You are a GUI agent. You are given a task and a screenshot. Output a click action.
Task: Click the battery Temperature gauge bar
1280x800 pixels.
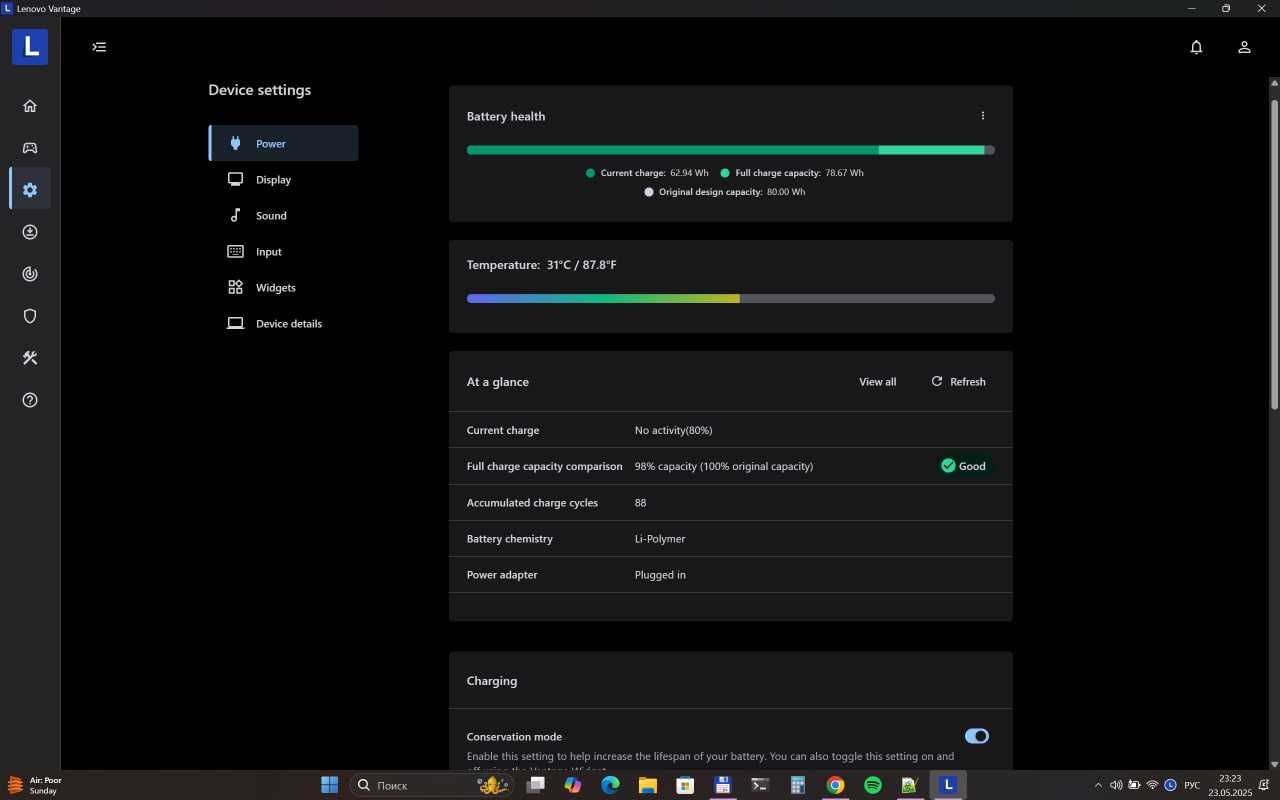pos(730,298)
